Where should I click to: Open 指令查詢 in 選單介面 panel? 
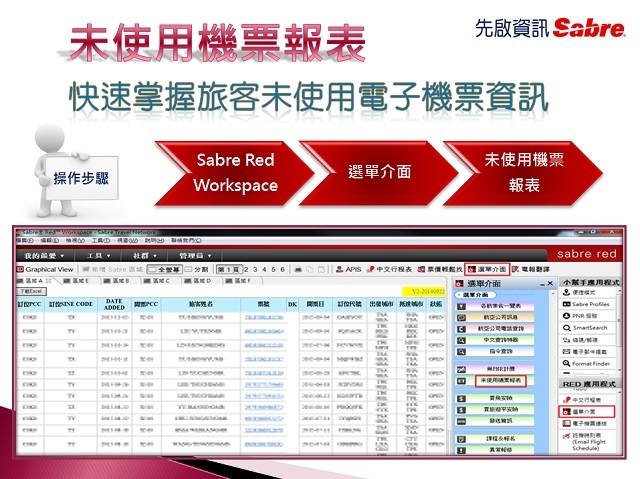[x=495, y=351]
